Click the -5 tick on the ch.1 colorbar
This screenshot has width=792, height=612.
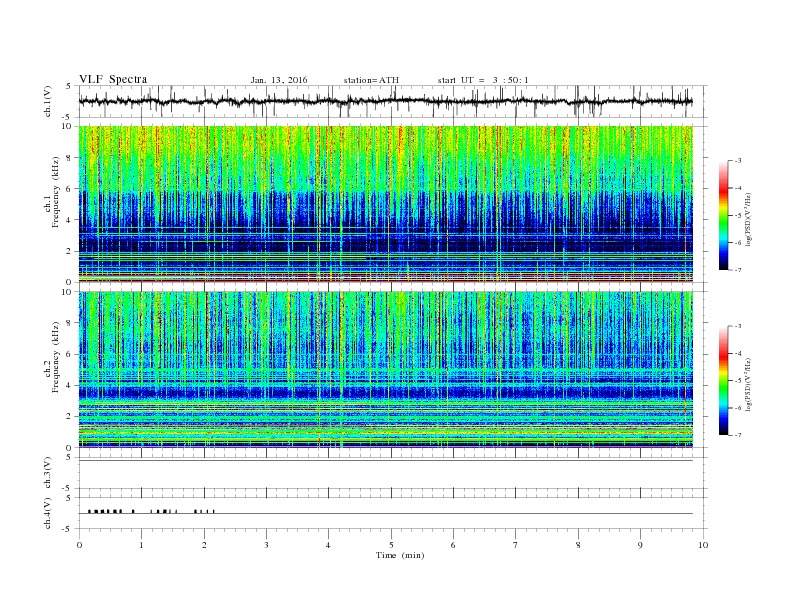[738, 216]
